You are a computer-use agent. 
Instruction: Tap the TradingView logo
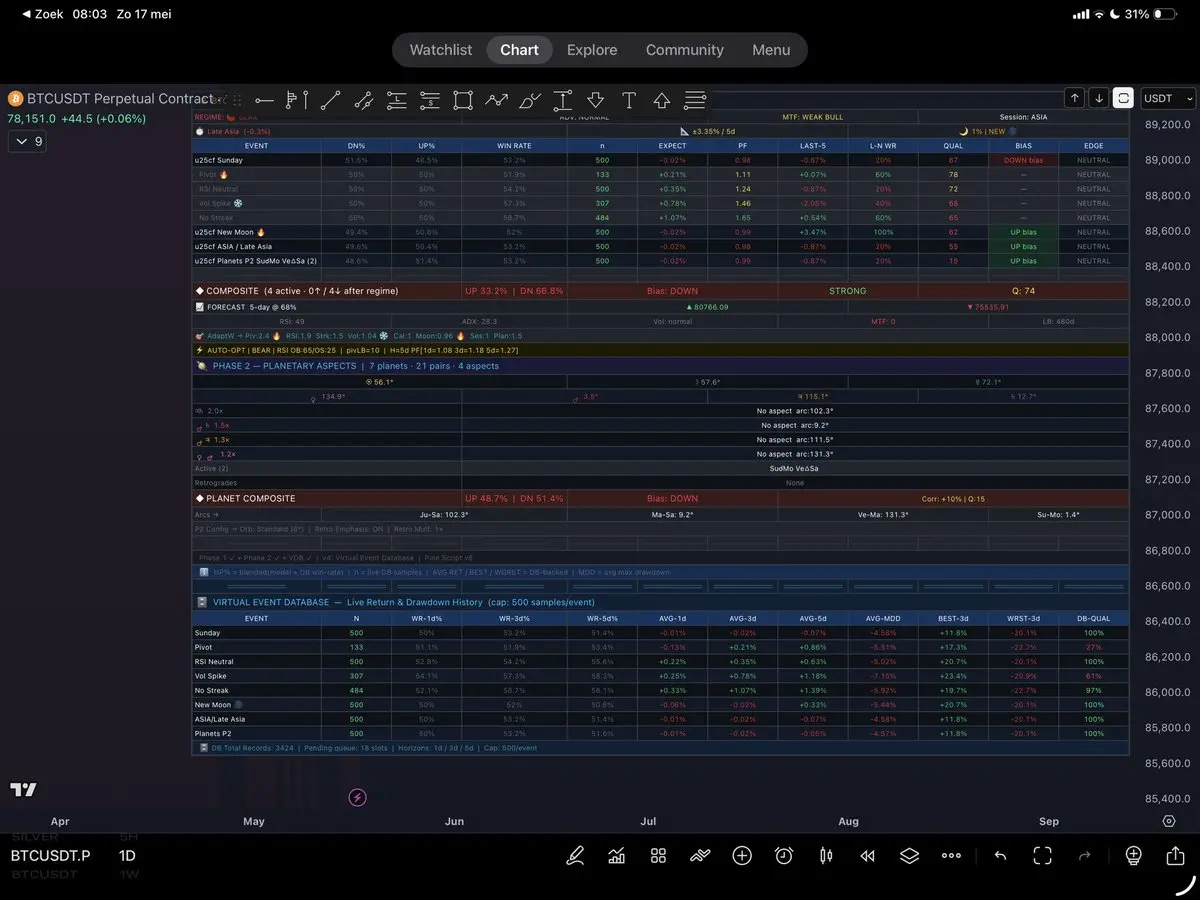24,790
